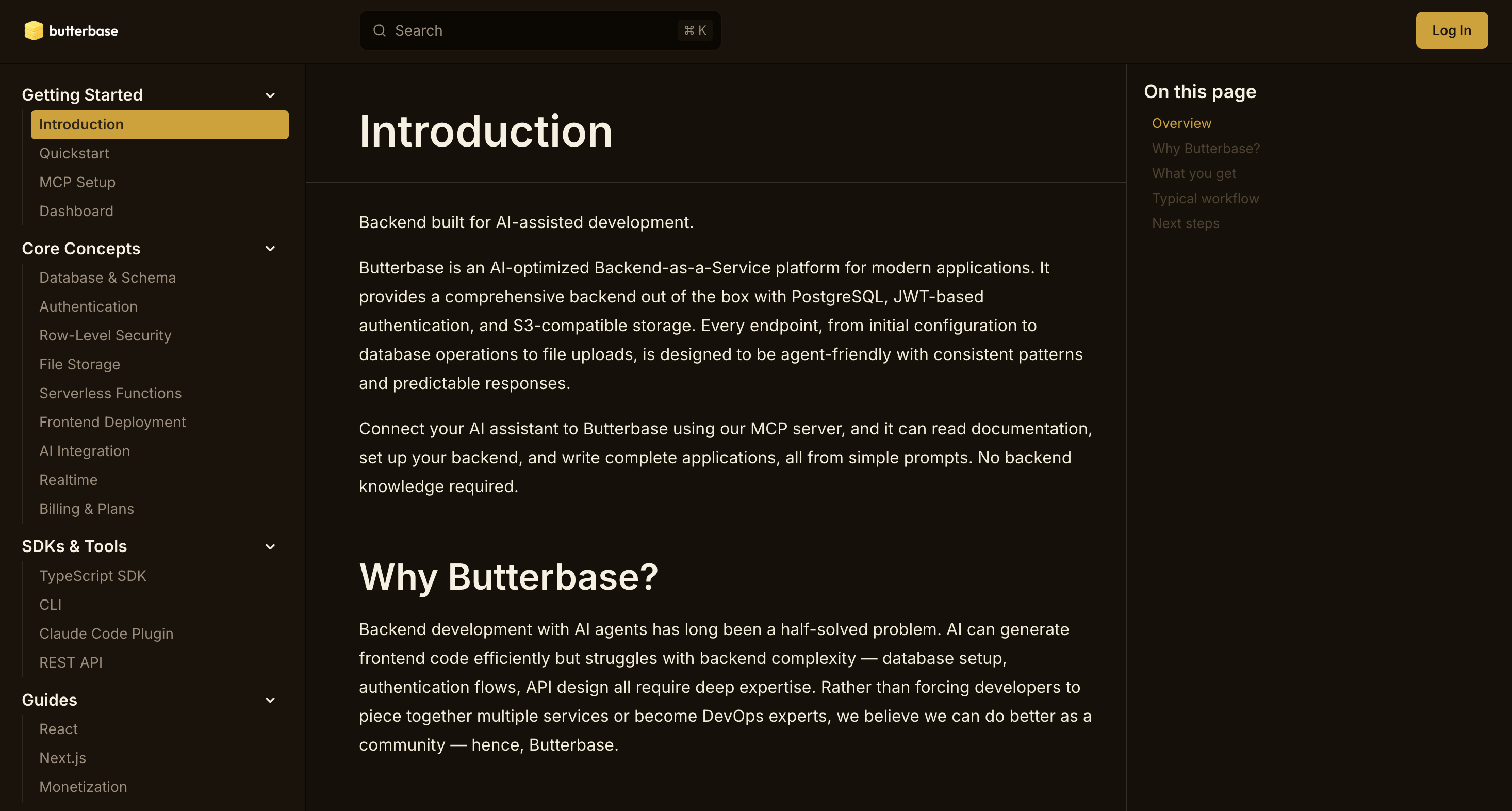The width and height of the screenshot is (1512, 811).
Task: Collapse the Core Concepts section
Action: point(270,249)
